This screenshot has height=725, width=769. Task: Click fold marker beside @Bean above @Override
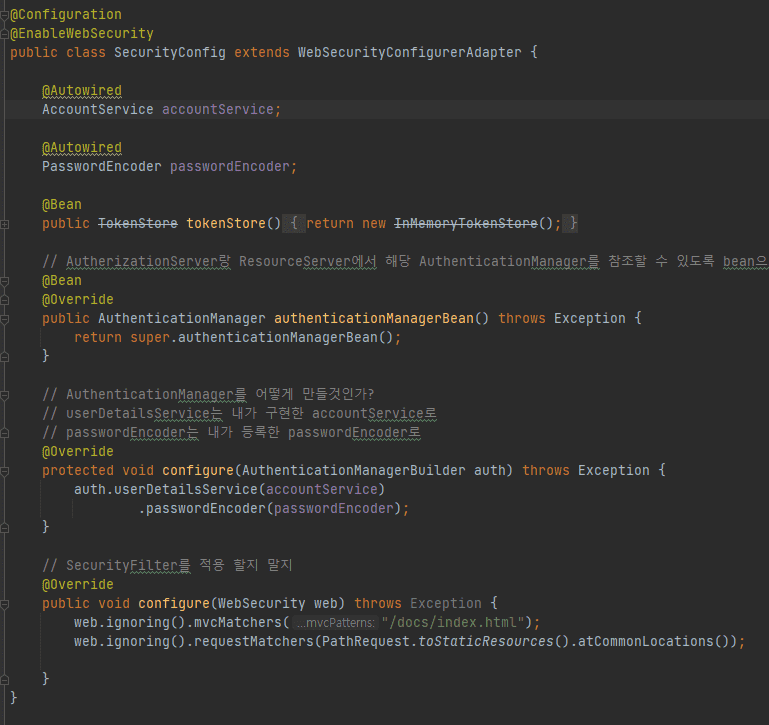(4, 282)
